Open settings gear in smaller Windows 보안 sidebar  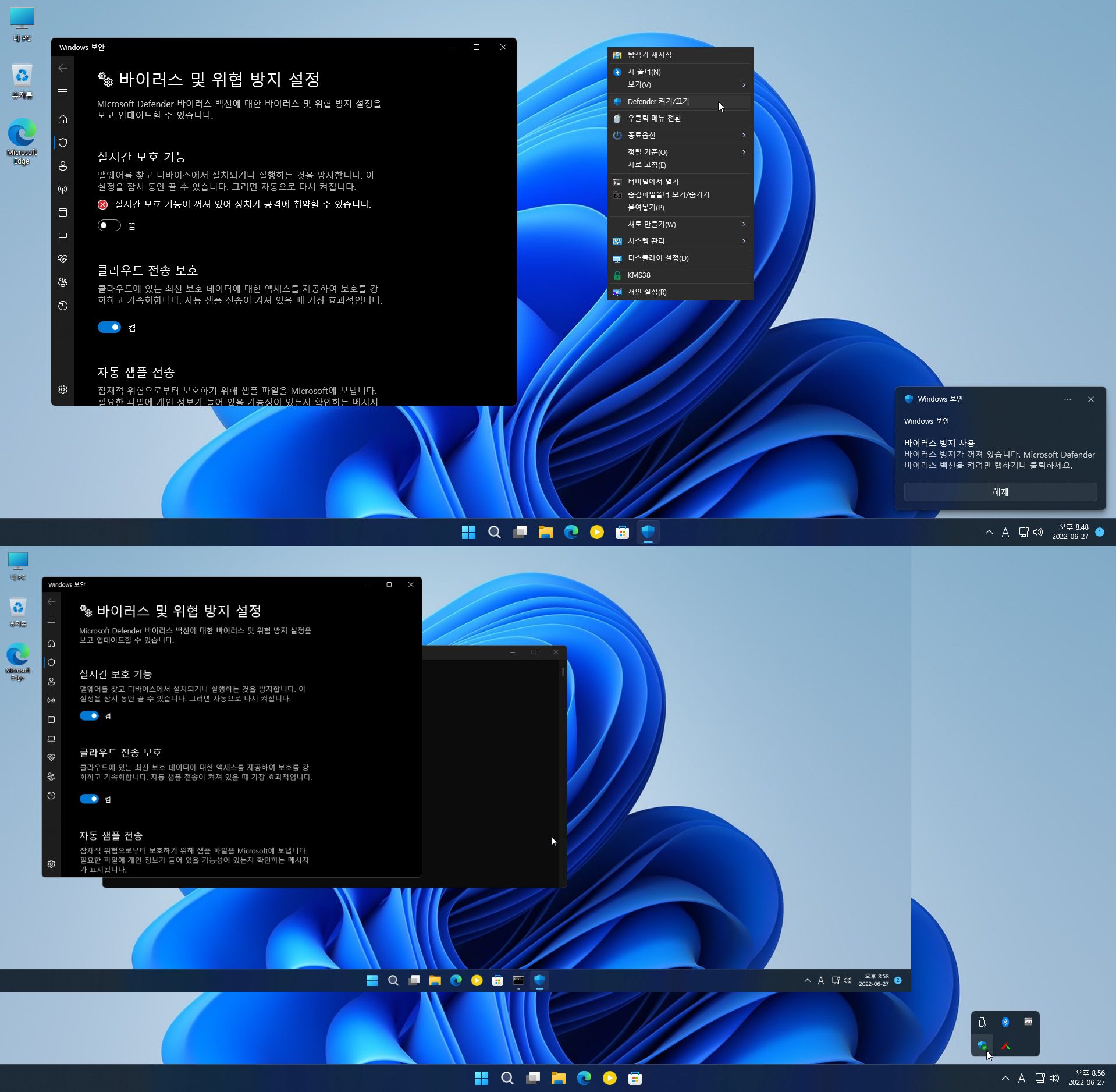click(51, 864)
